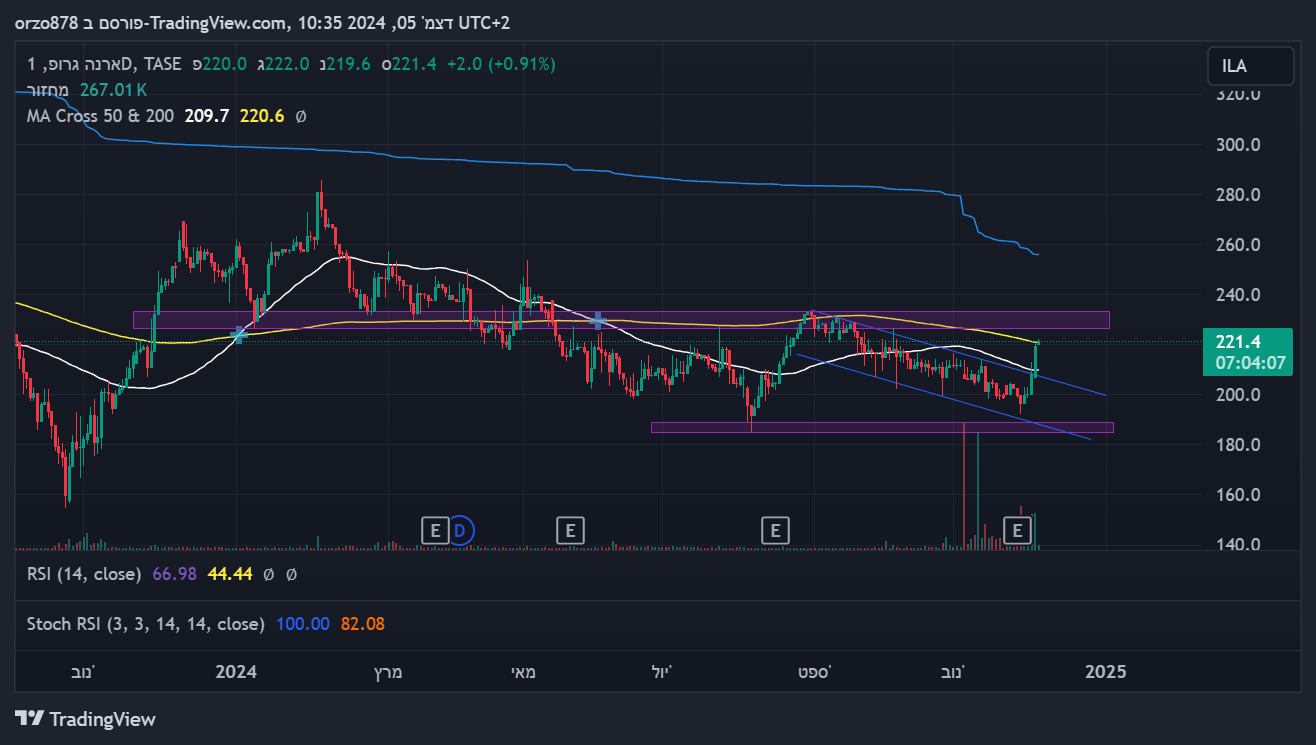Click the RSI value 66.98
Image resolution: width=1316 pixels, height=745 pixels.
(174, 574)
